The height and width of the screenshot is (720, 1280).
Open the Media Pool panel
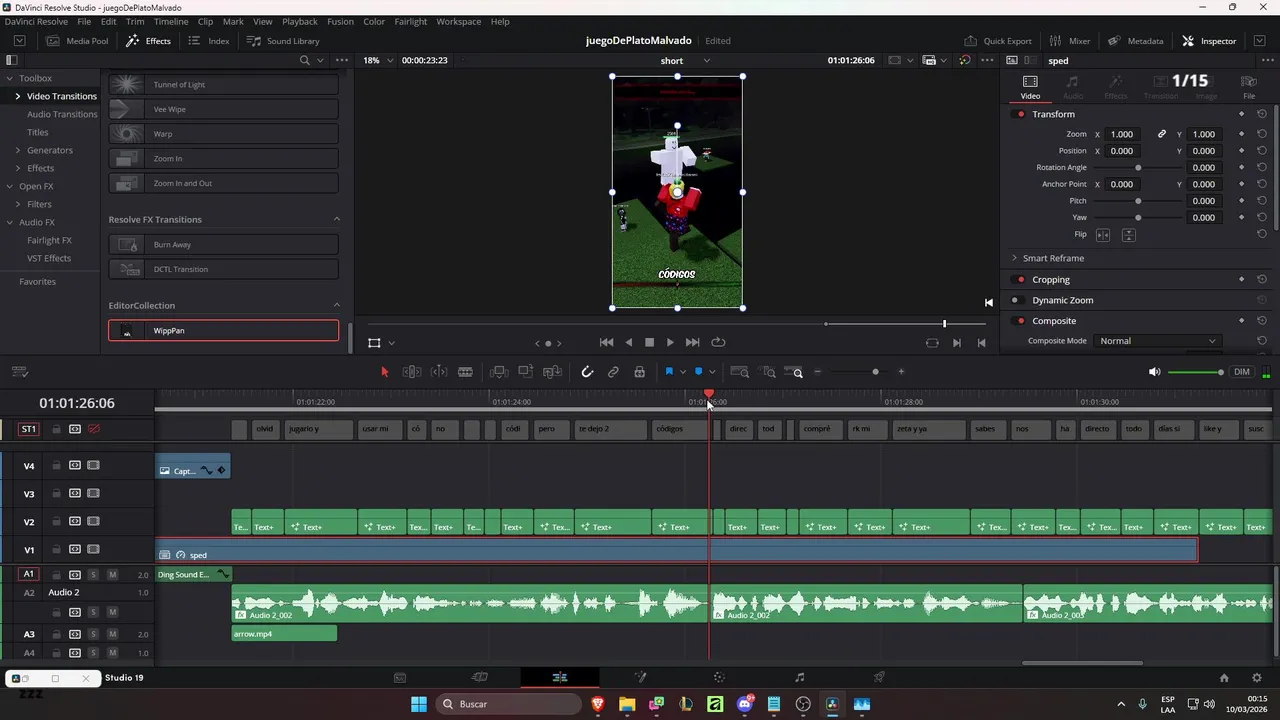[x=78, y=41]
